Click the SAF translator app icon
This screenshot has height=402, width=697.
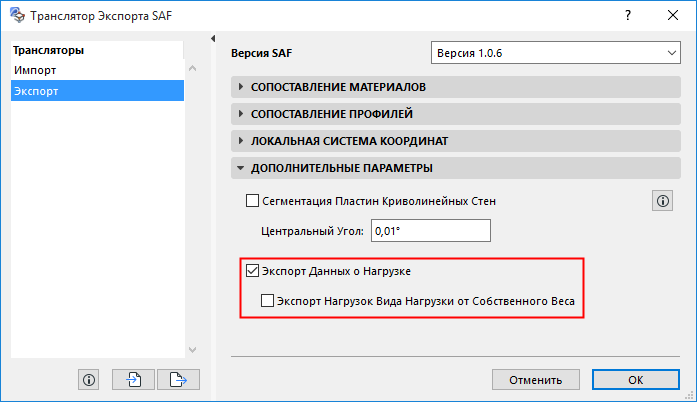(15, 16)
